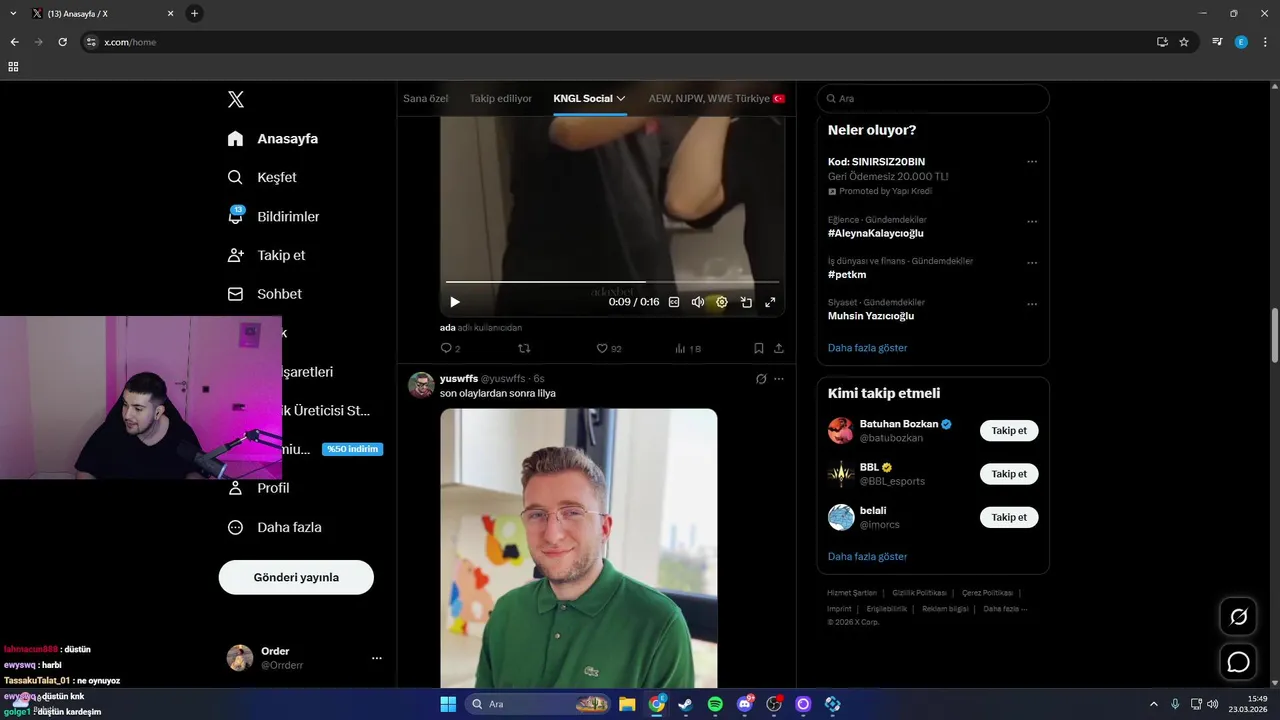Open Steam from taskbar
Screen dimensions: 1280x720
coord(686,704)
